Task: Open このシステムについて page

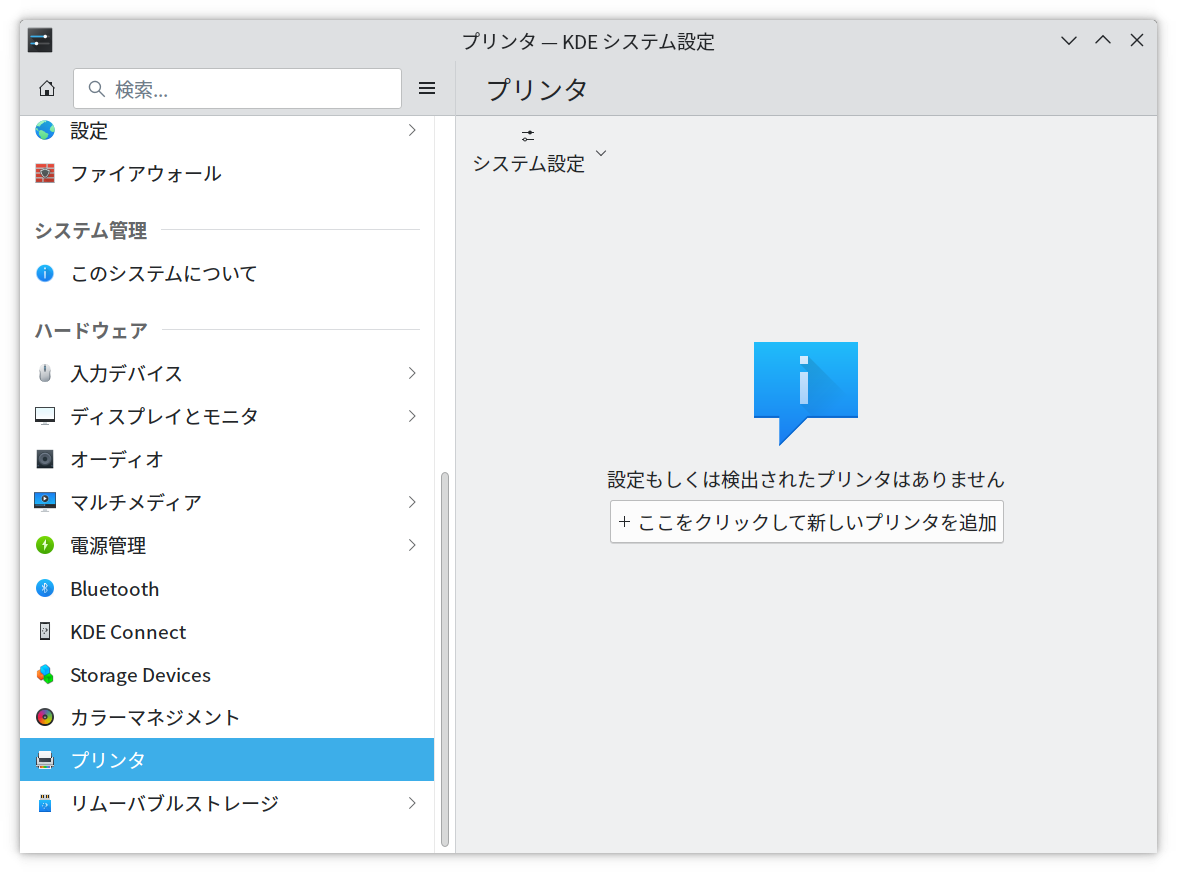Action: click(227, 273)
